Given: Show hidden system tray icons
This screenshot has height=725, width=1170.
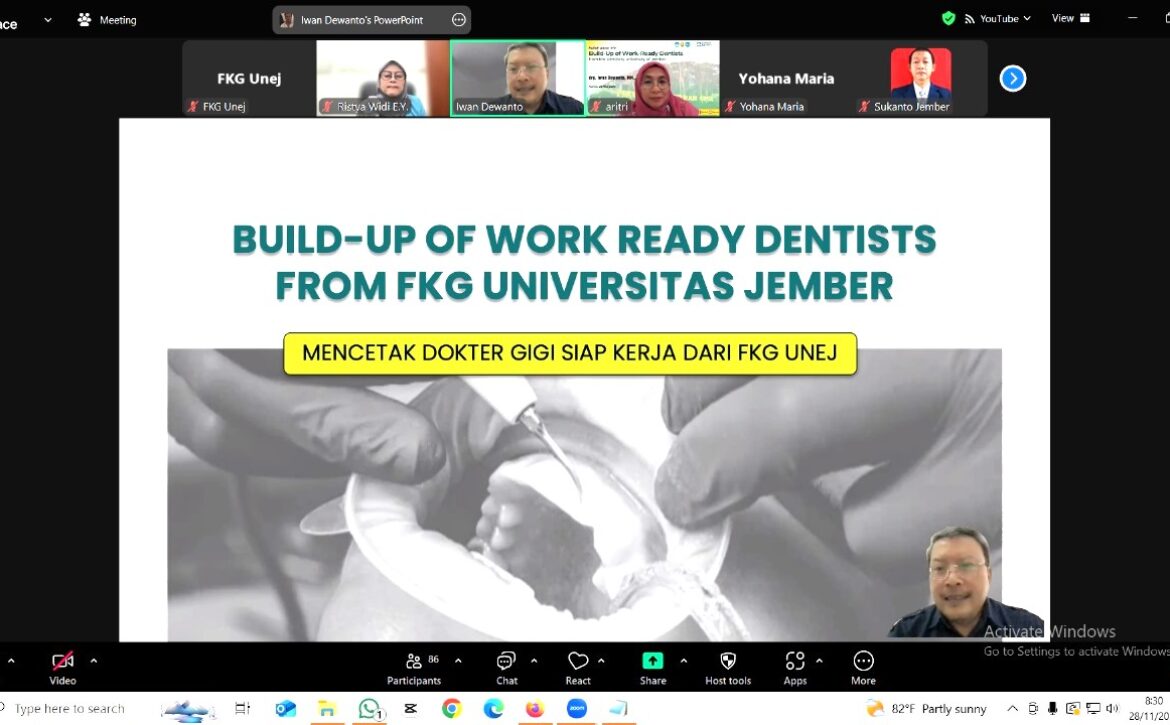Looking at the screenshot, I should pyautogui.click(x=1013, y=709).
